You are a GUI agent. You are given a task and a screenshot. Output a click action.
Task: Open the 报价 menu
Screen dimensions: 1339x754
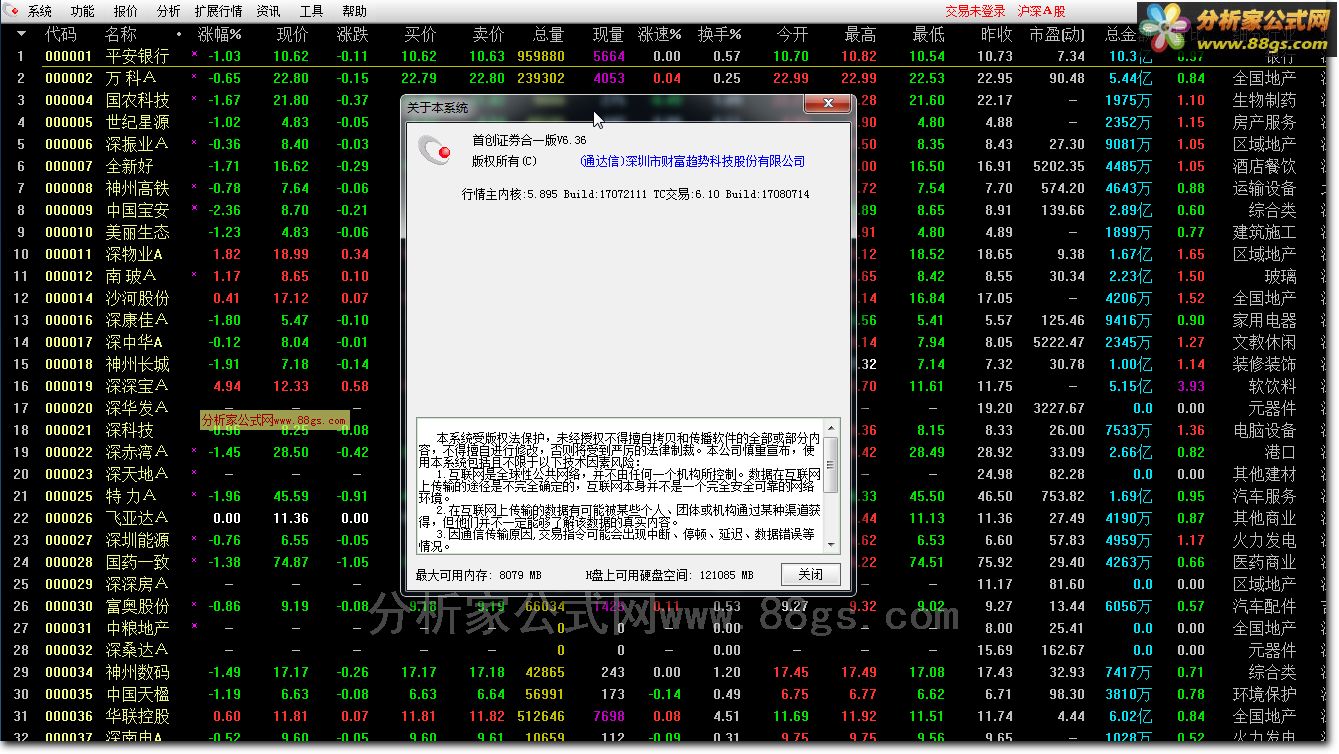126,11
